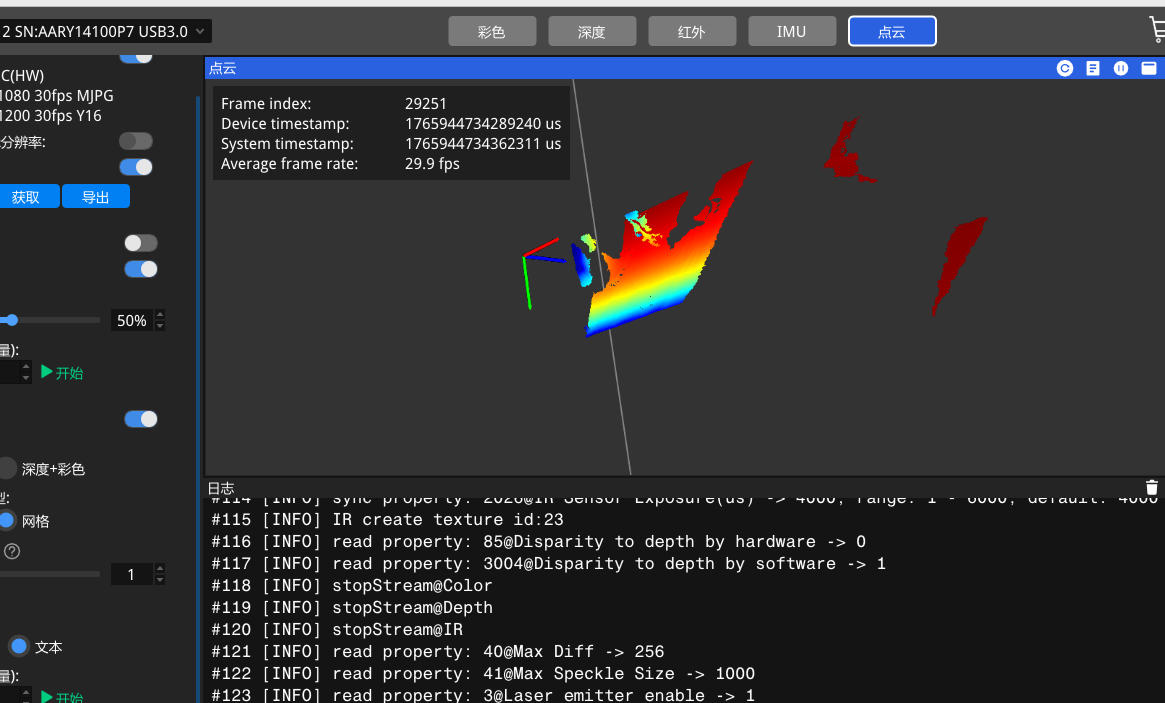This screenshot has height=703, width=1165.
Task: Select the 文本 radio option
Action: 19,647
